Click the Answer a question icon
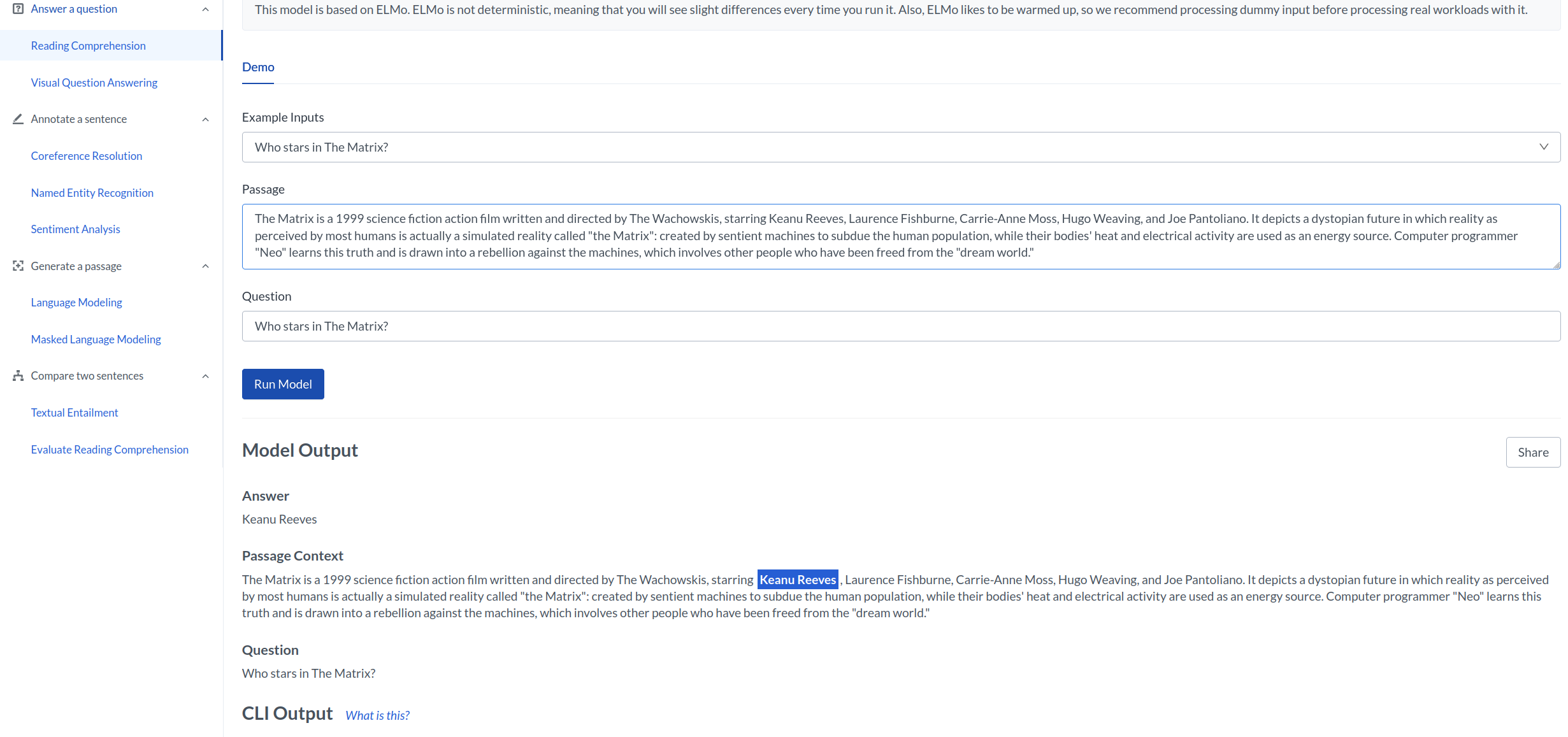 (x=18, y=9)
